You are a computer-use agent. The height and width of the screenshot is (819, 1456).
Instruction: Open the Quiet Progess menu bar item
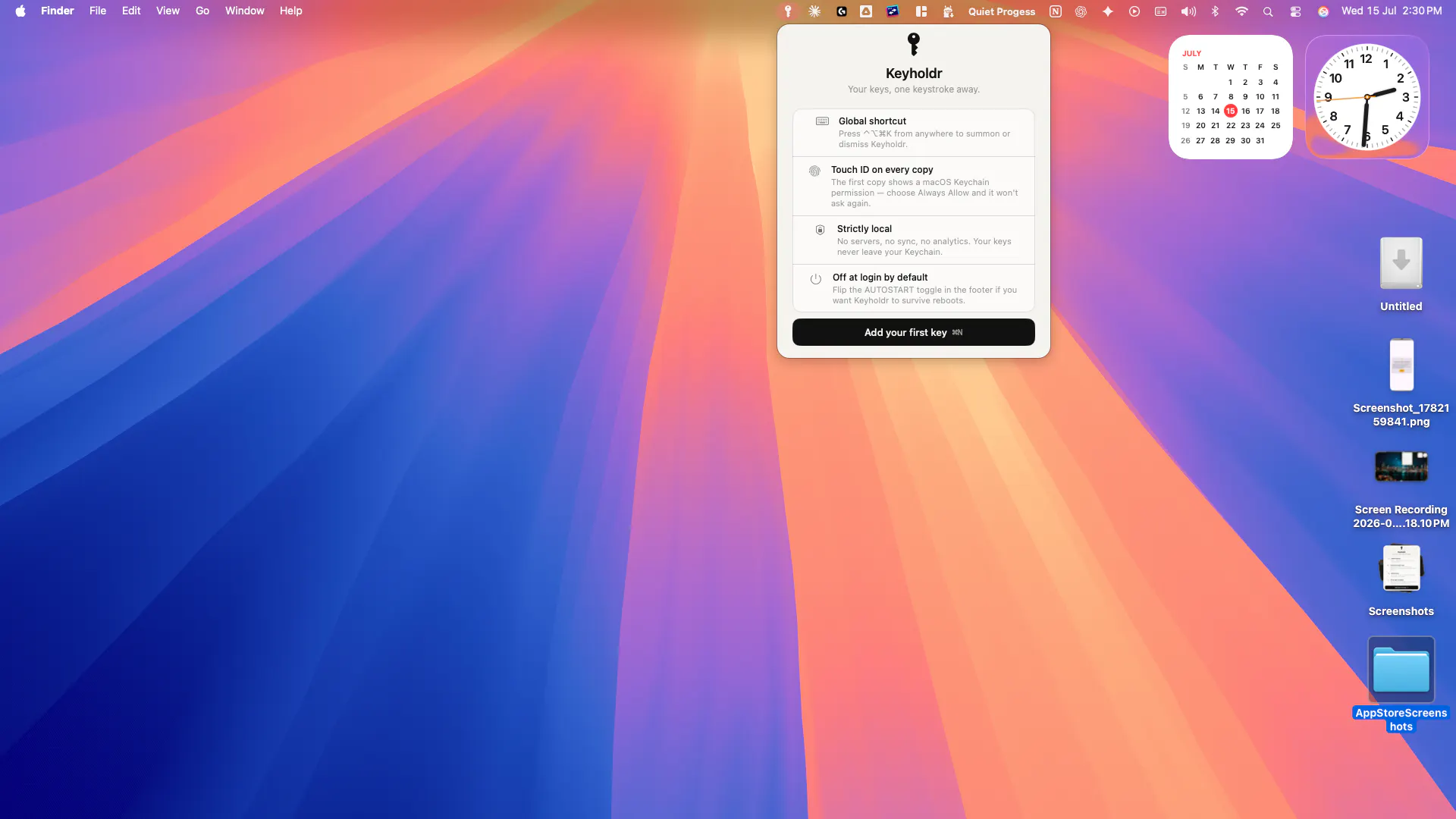click(1001, 11)
